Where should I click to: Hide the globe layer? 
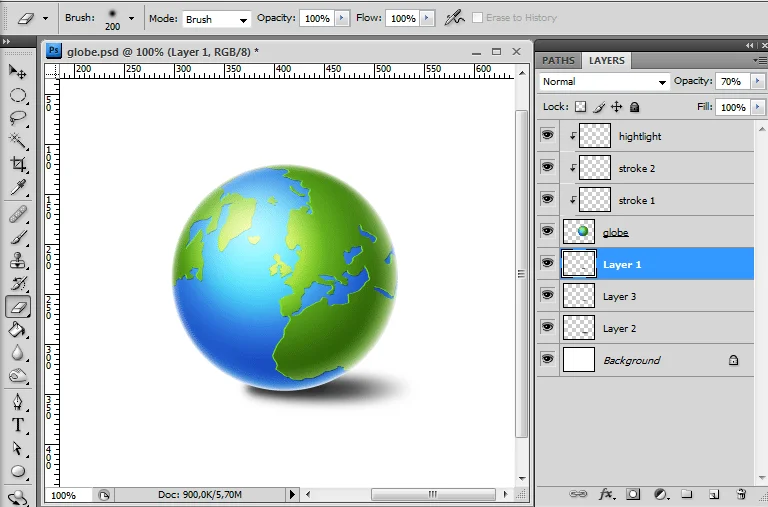548,231
